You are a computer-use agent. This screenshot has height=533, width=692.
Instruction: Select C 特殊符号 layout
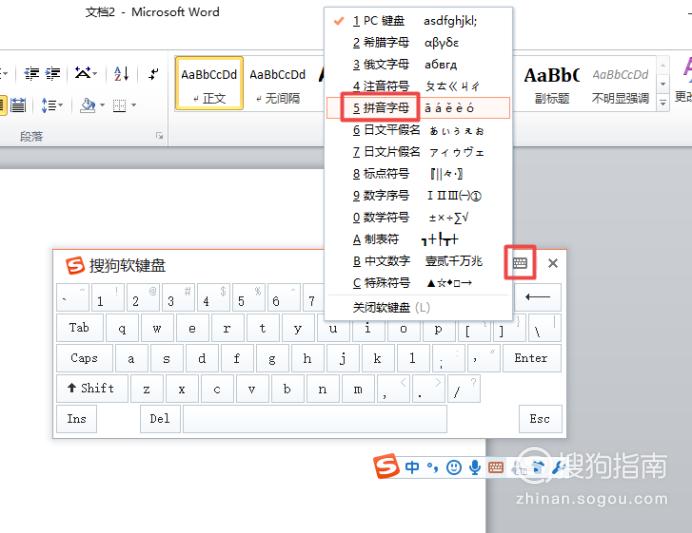tap(418, 283)
